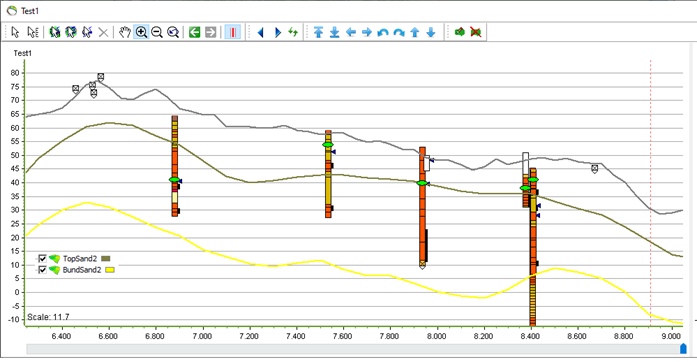Image resolution: width=697 pixels, height=362 pixels.
Task: Select the pointer-with-list selection tool
Action: tap(32, 32)
